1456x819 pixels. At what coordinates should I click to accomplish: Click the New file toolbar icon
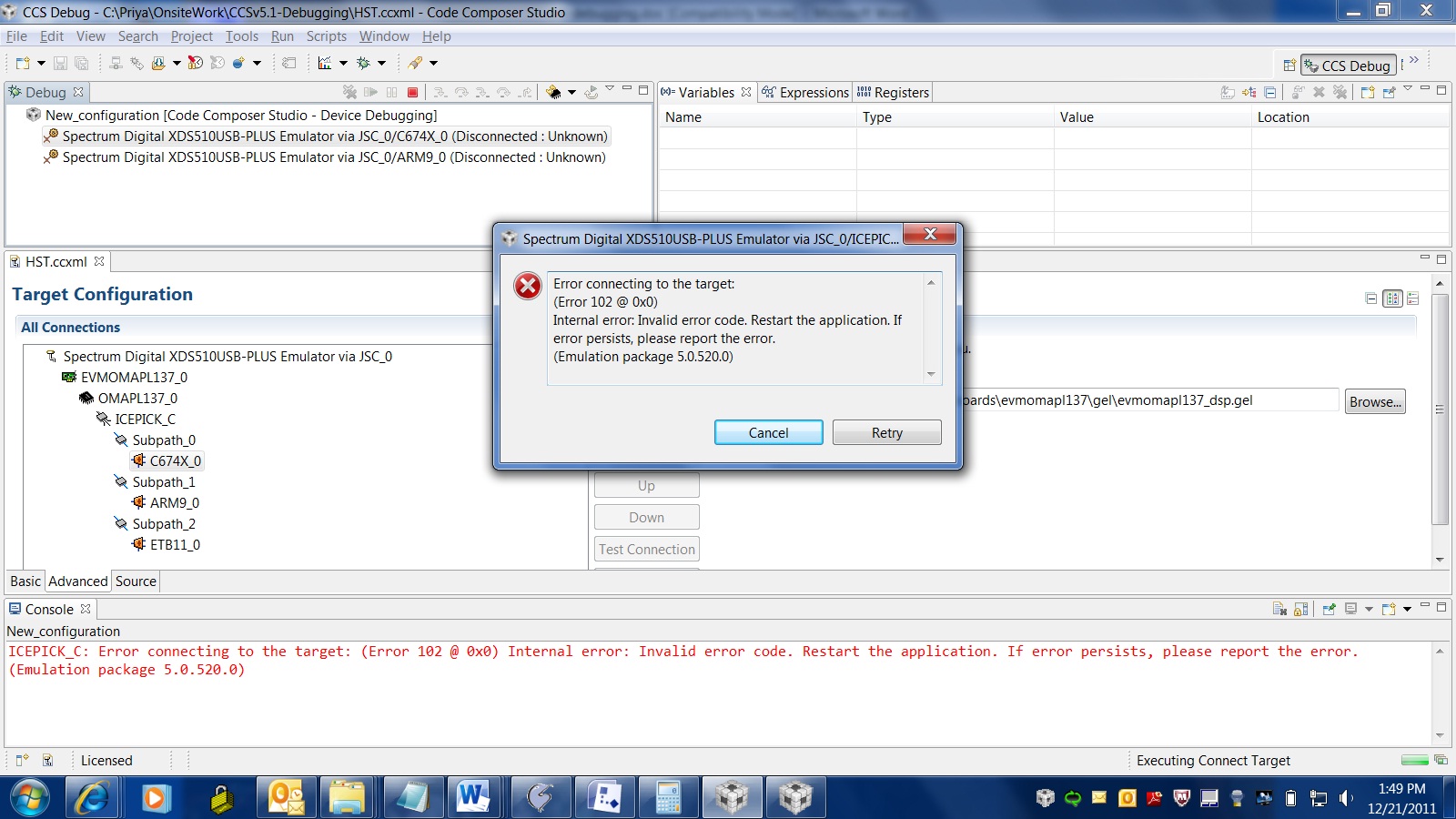[23, 63]
